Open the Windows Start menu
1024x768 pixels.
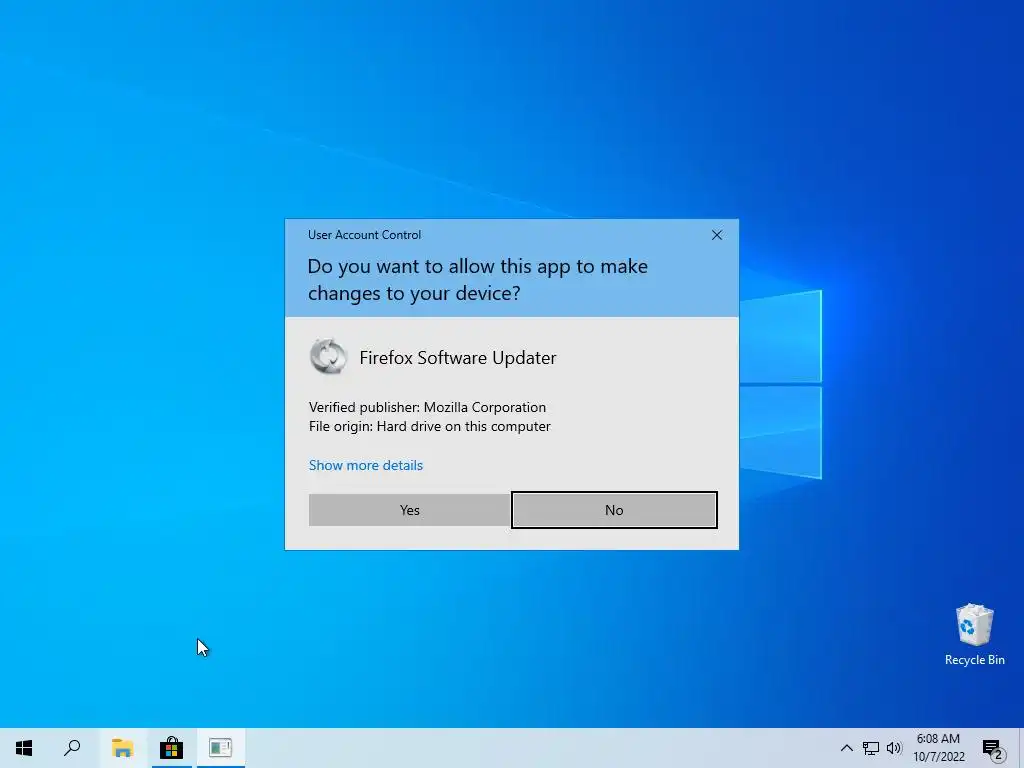[x=24, y=748]
